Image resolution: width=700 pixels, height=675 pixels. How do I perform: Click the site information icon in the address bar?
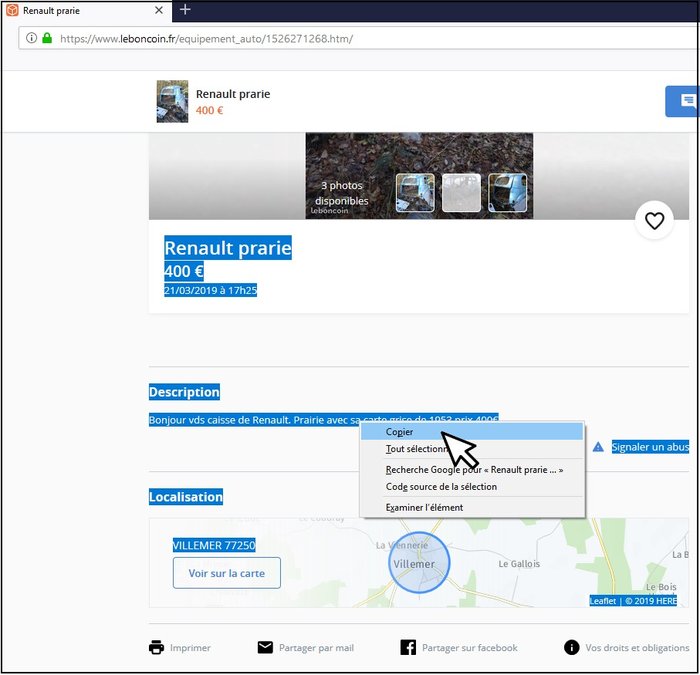pos(31,38)
